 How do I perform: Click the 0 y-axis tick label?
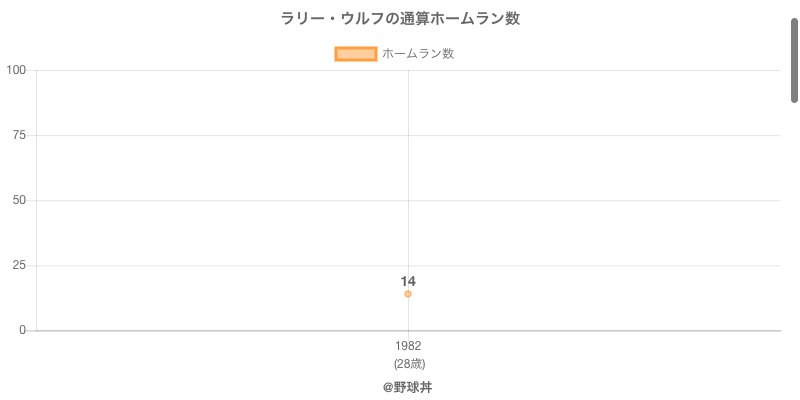click(23, 330)
